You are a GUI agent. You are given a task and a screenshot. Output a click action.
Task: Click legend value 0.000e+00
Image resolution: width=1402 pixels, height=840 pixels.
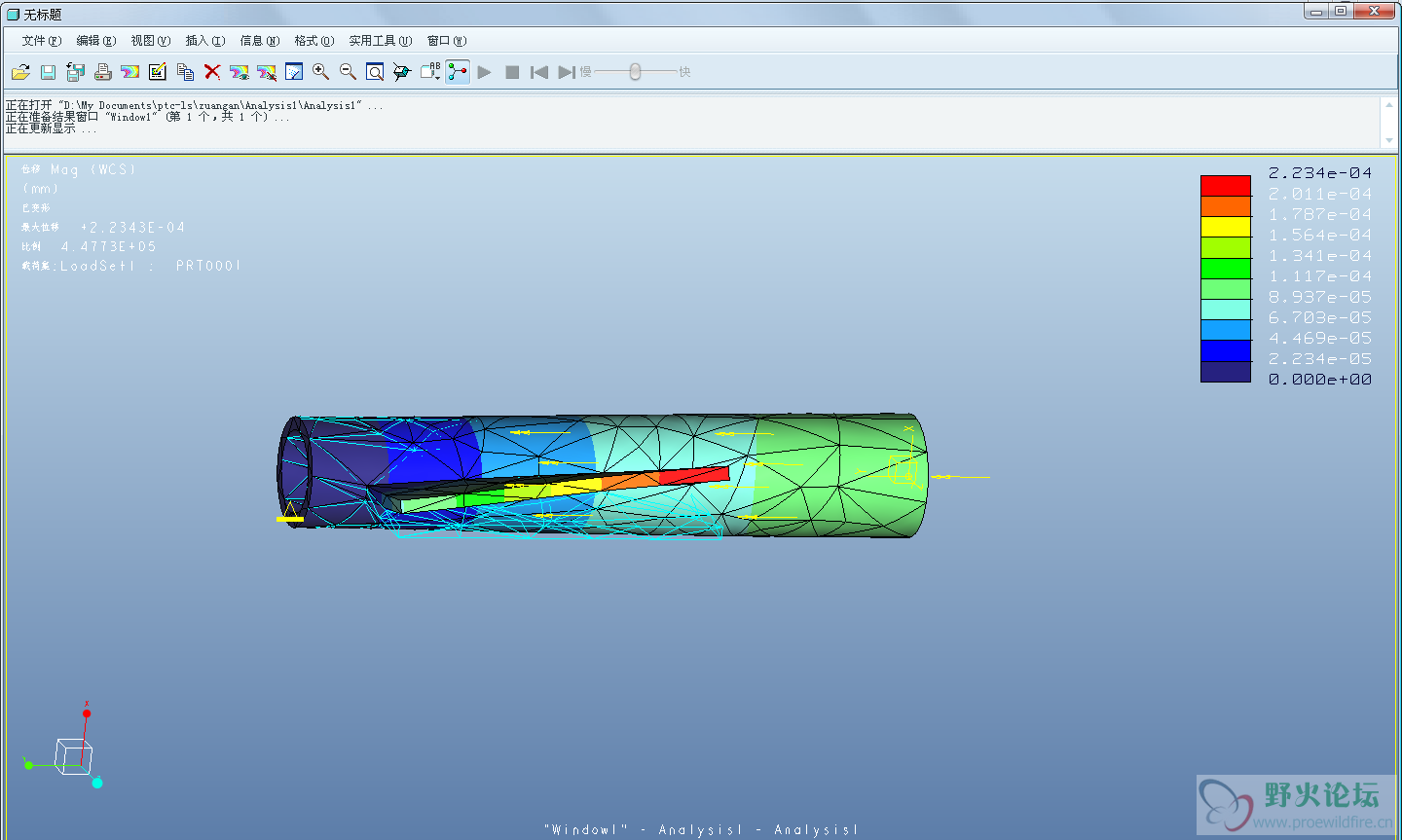tap(1320, 380)
